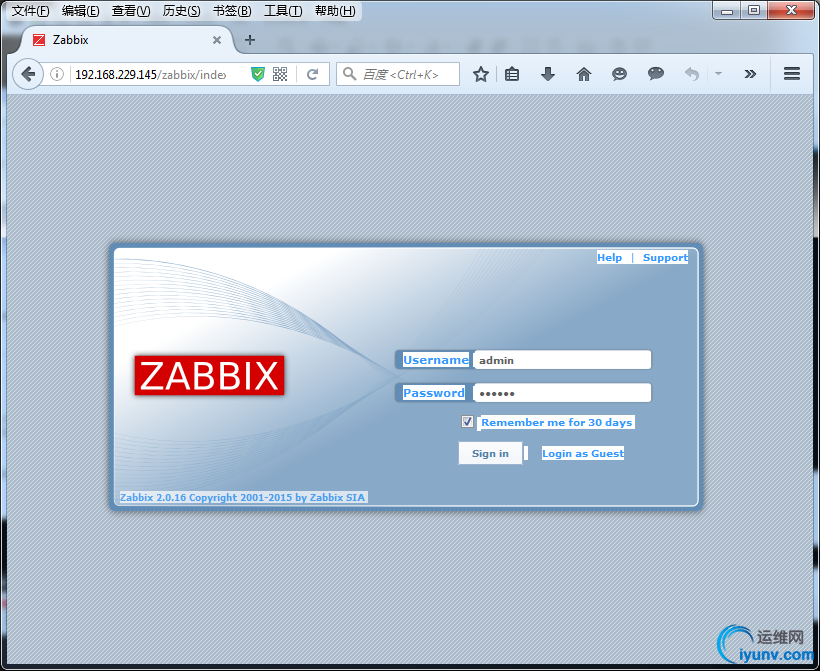Go back with the browser back arrow
Viewport: 820px width, 671px height.
click(x=28, y=74)
